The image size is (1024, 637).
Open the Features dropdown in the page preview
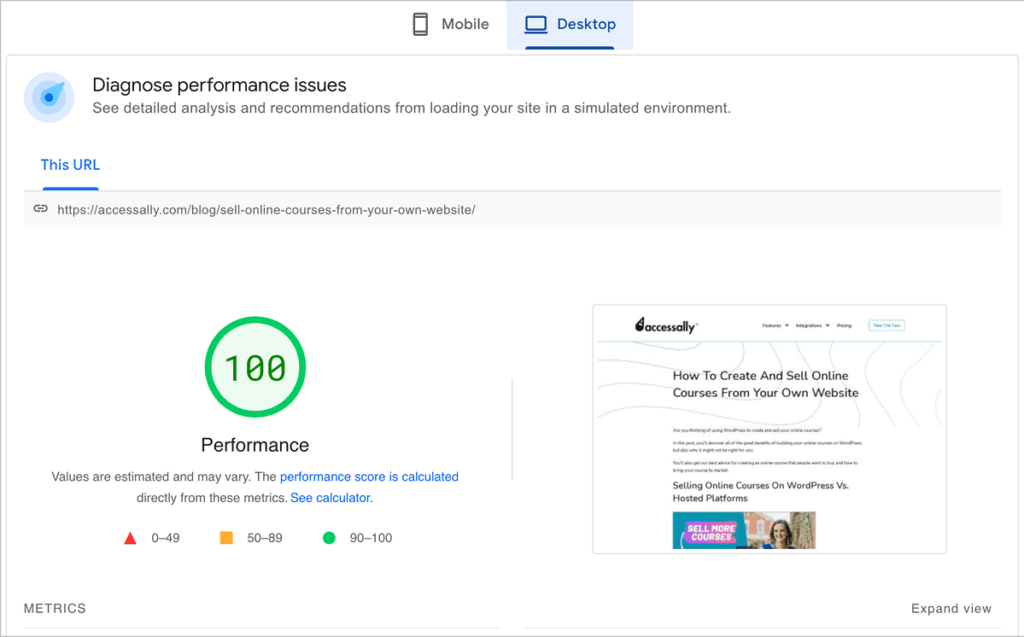770,325
